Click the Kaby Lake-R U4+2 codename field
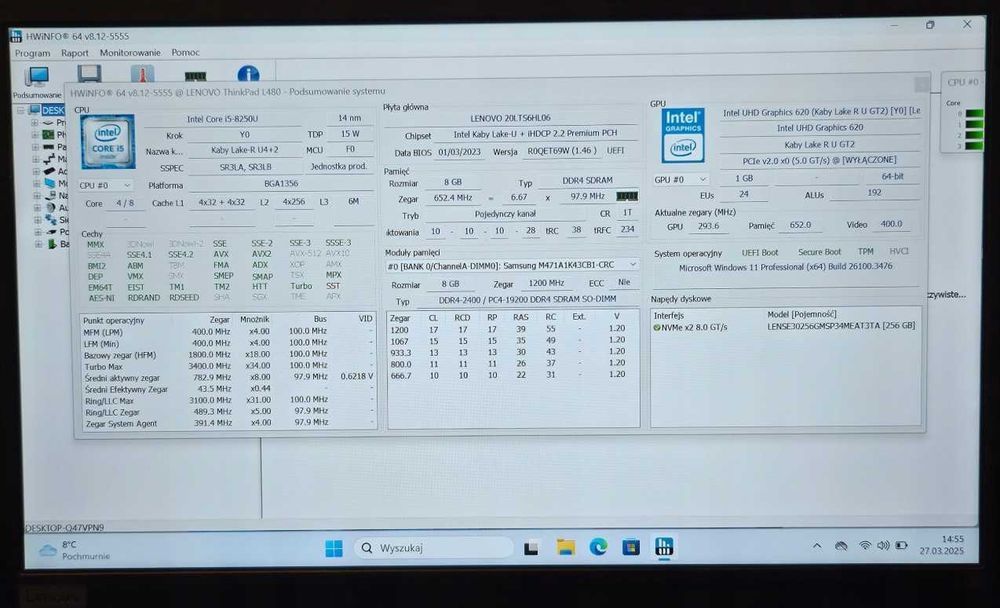 [244, 151]
